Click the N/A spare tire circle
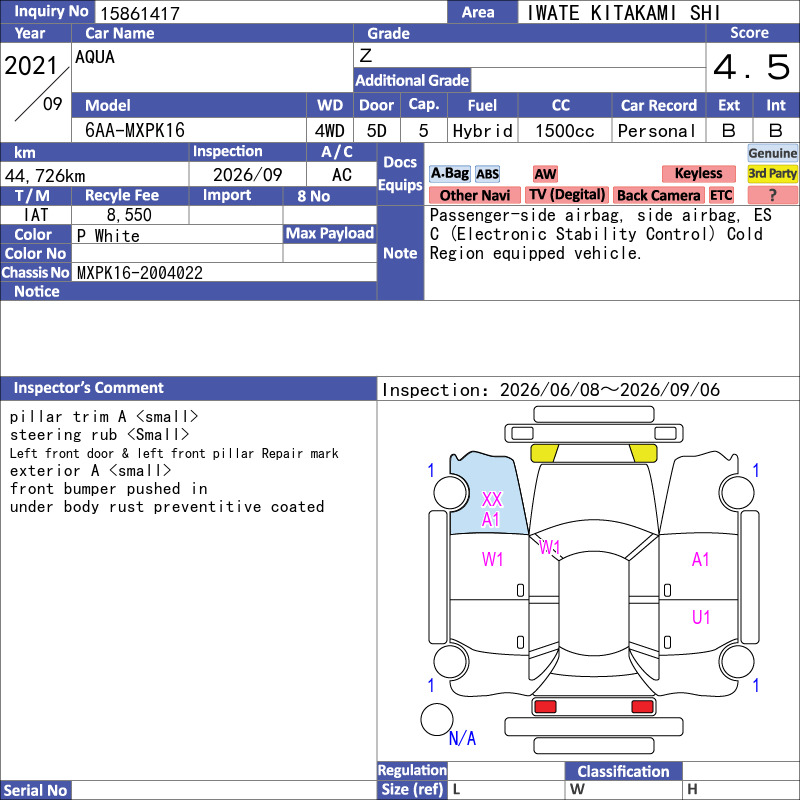The width and height of the screenshot is (800, 800). tap(437, 720)
